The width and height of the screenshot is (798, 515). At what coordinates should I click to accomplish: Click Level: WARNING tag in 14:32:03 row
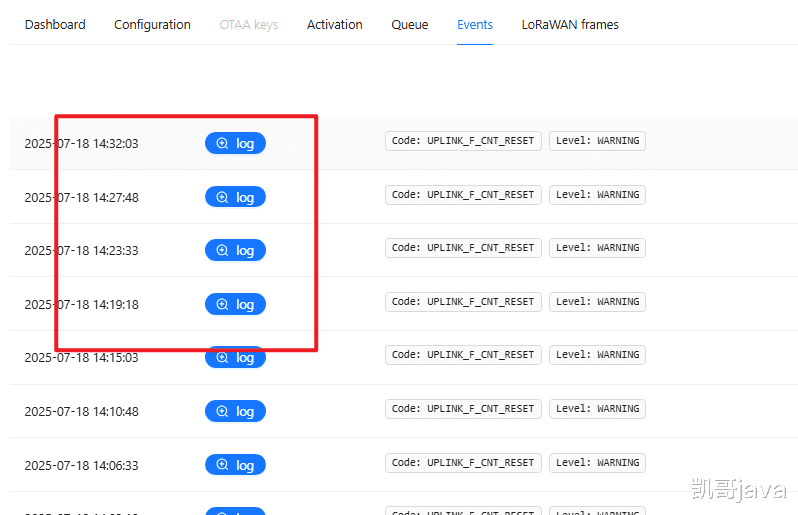597,141
